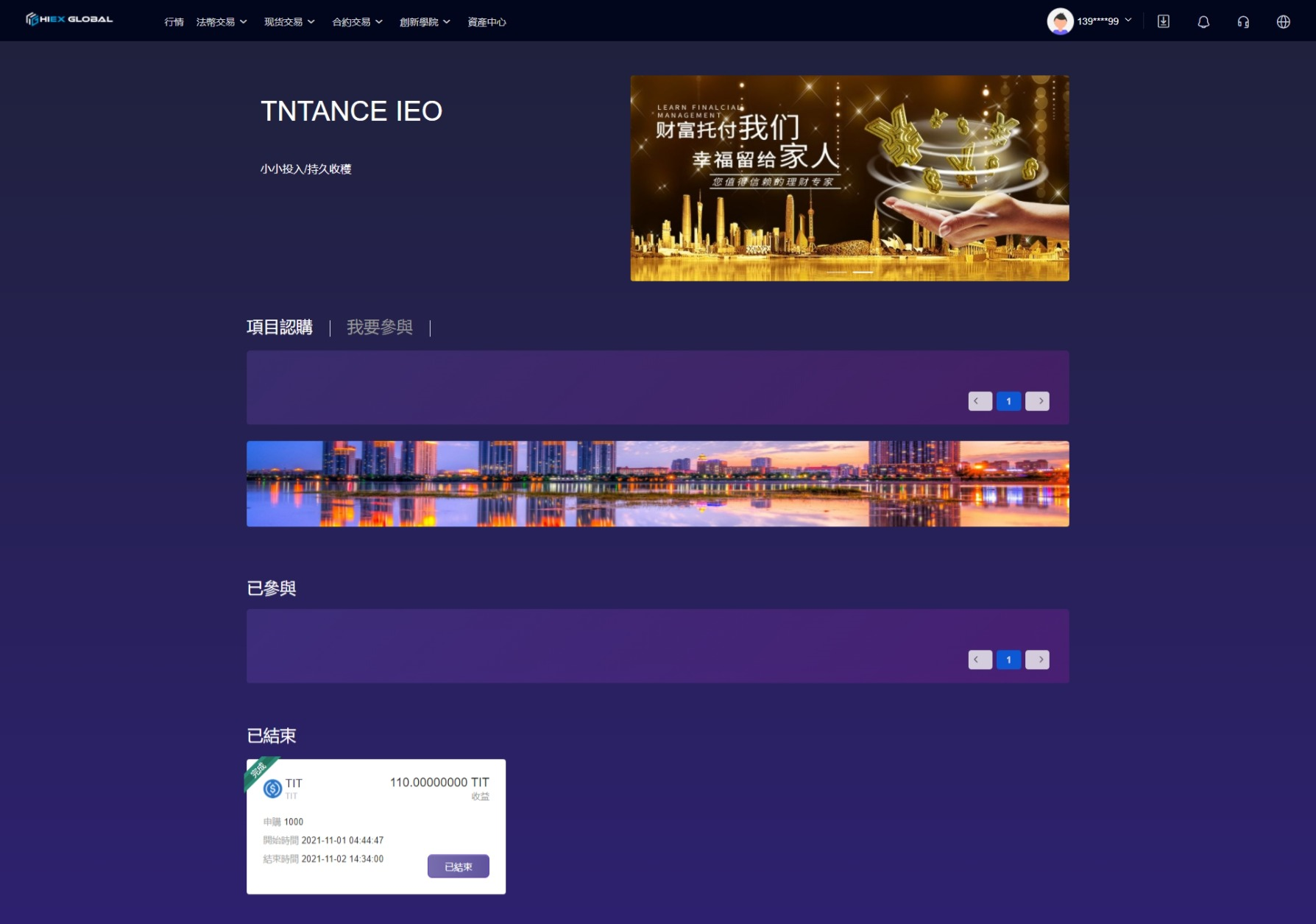
Task: Click the 110.00000000 TIT earnings value
Action: pos(439,783)
